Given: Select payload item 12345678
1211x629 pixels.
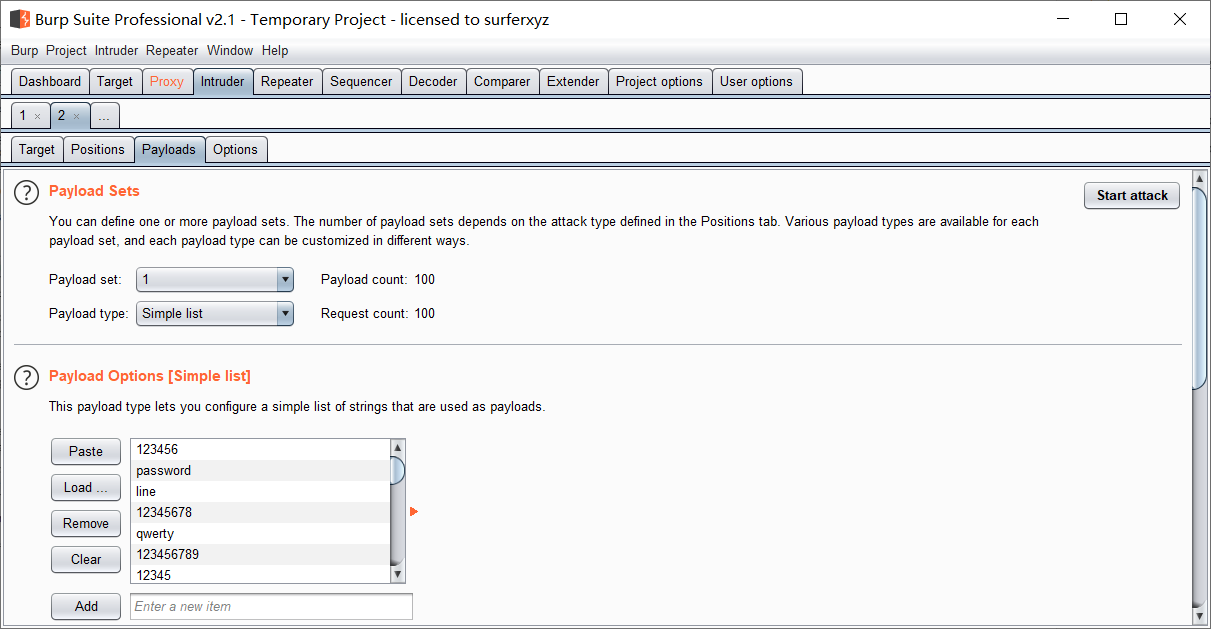Looking at the screenshot, I should (x=260, y=513).
